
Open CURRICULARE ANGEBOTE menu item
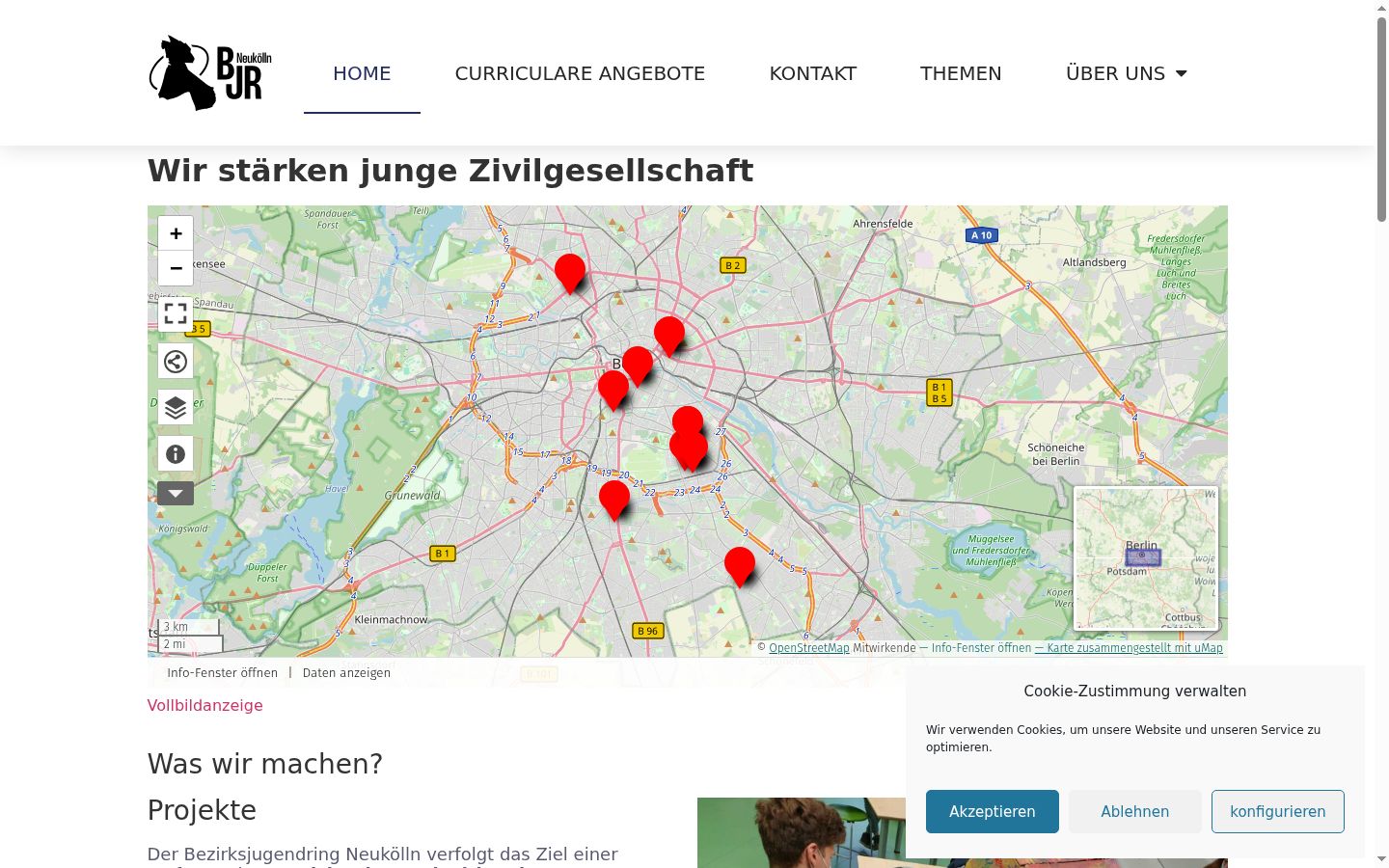coord(580,73)
